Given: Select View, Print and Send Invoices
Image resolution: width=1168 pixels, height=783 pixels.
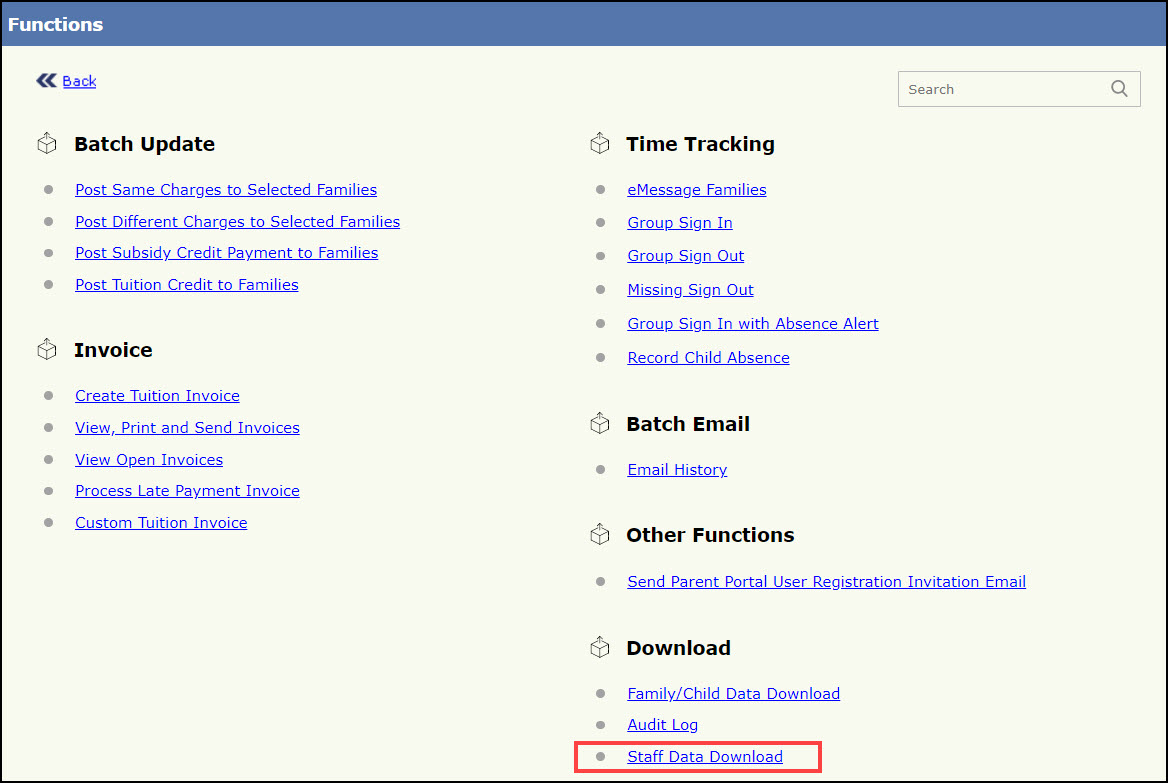Looking at the screenshot, I should pyautogui.click(x=187, y=428).
